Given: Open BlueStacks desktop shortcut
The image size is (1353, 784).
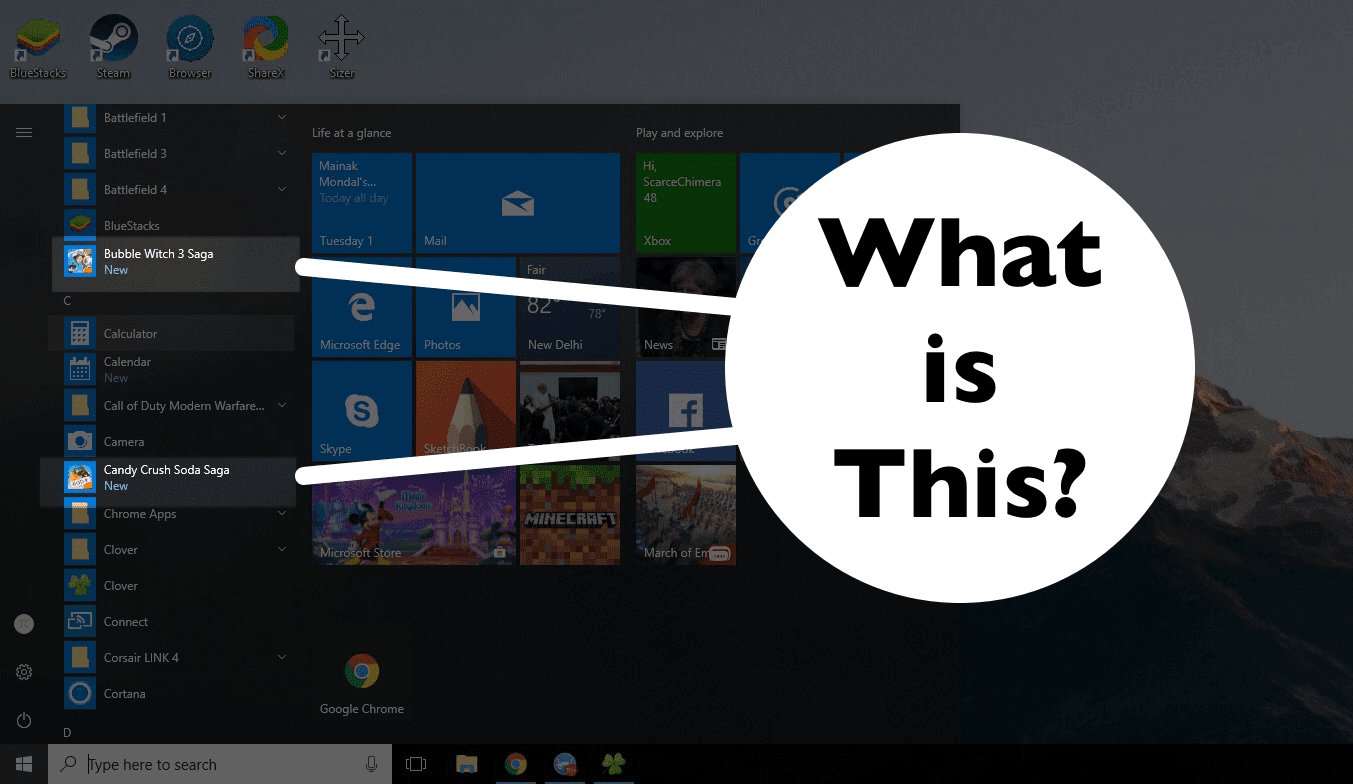Looking at the screenshot, I should (x=37, y=47).
